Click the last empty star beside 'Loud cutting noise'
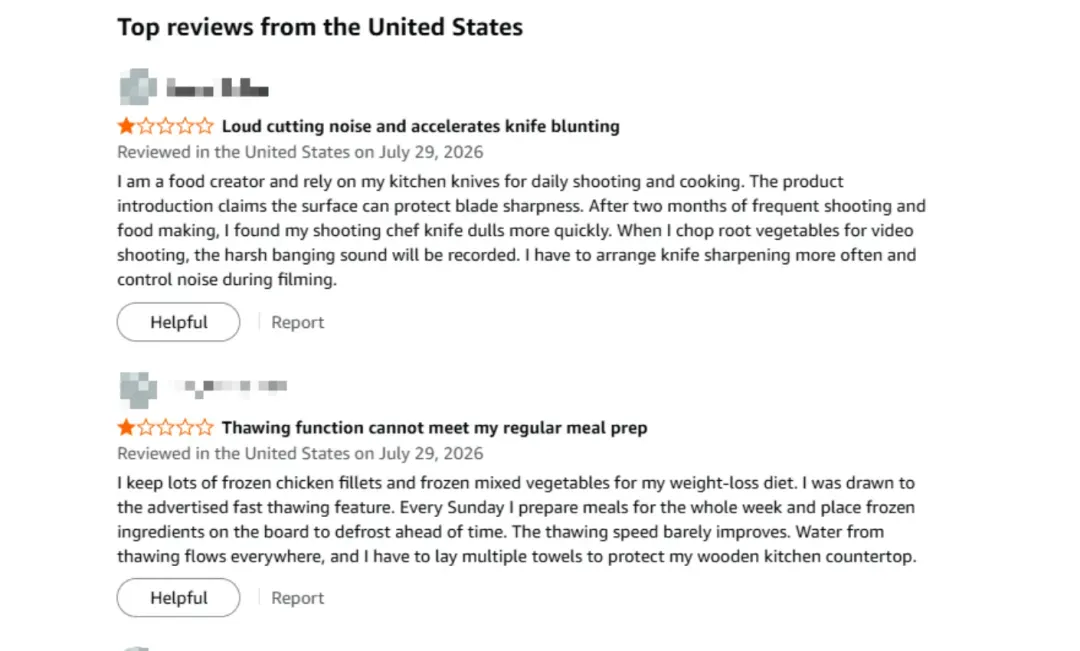1080x651 pixels. coord(205,126)
